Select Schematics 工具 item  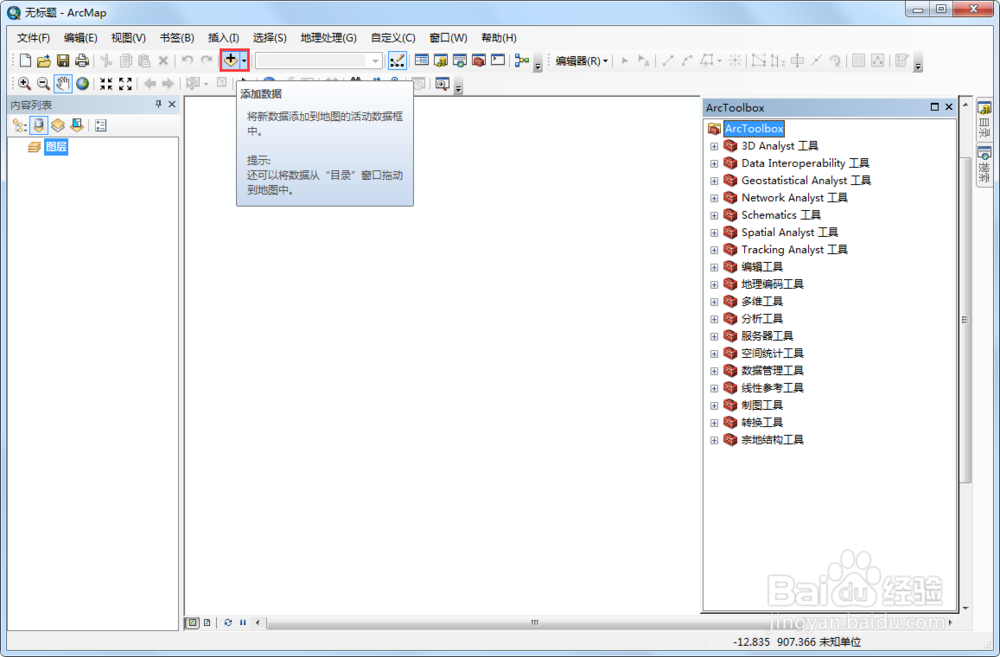(x=781, y=215)
